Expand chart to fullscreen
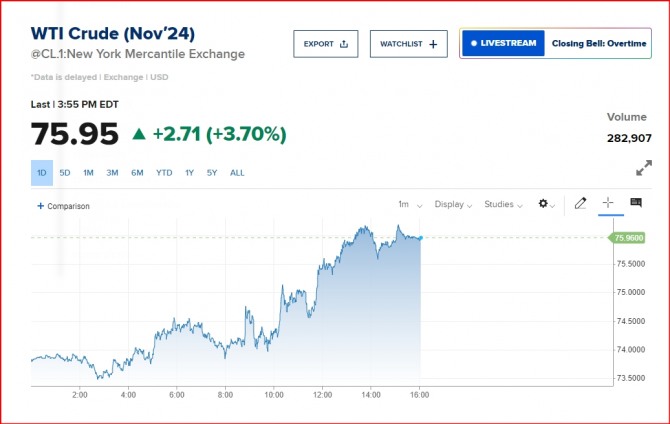670x424 pixels. (644, 168)
